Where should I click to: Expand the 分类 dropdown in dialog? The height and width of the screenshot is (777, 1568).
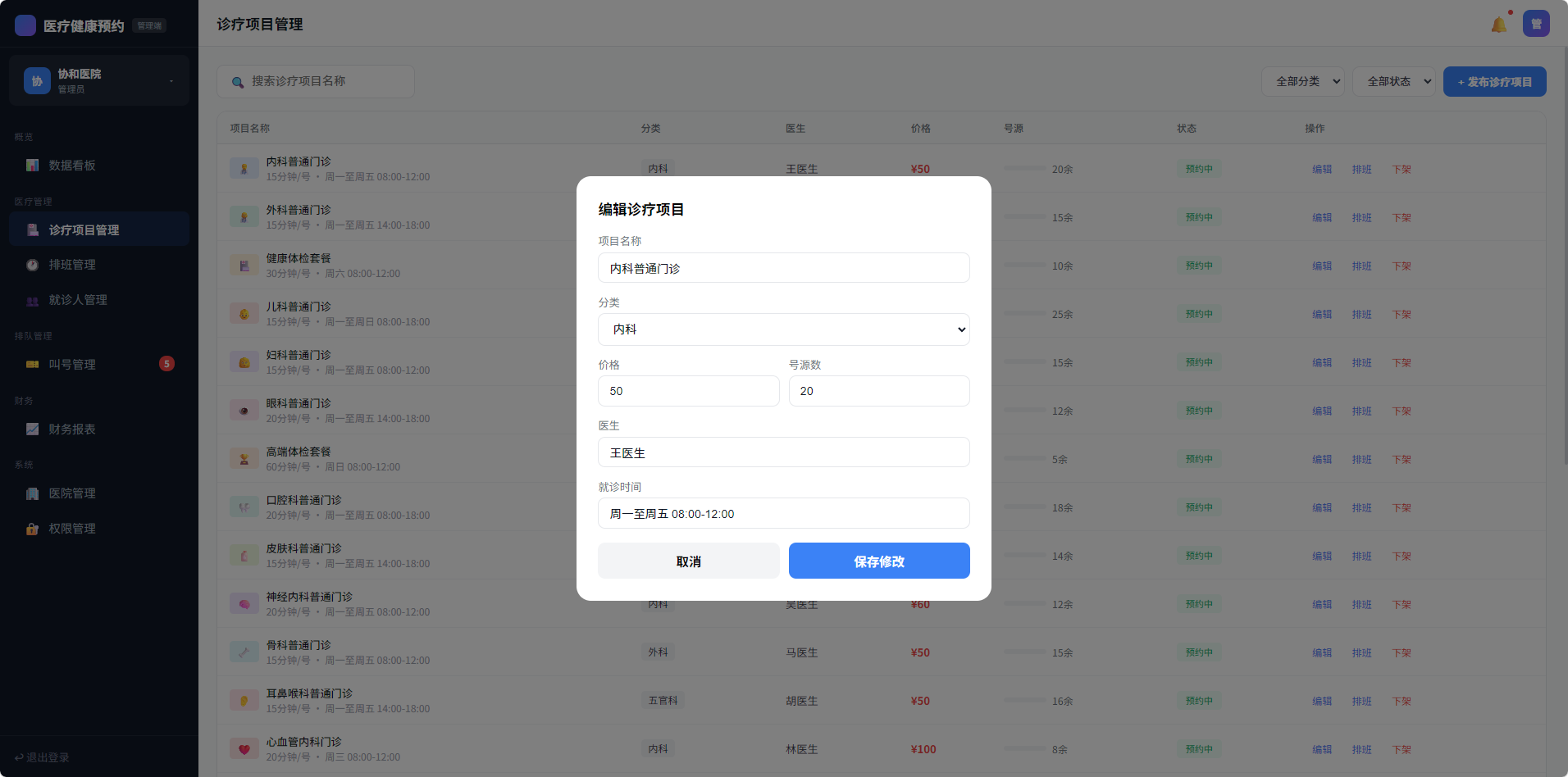(x=783, y=329)
